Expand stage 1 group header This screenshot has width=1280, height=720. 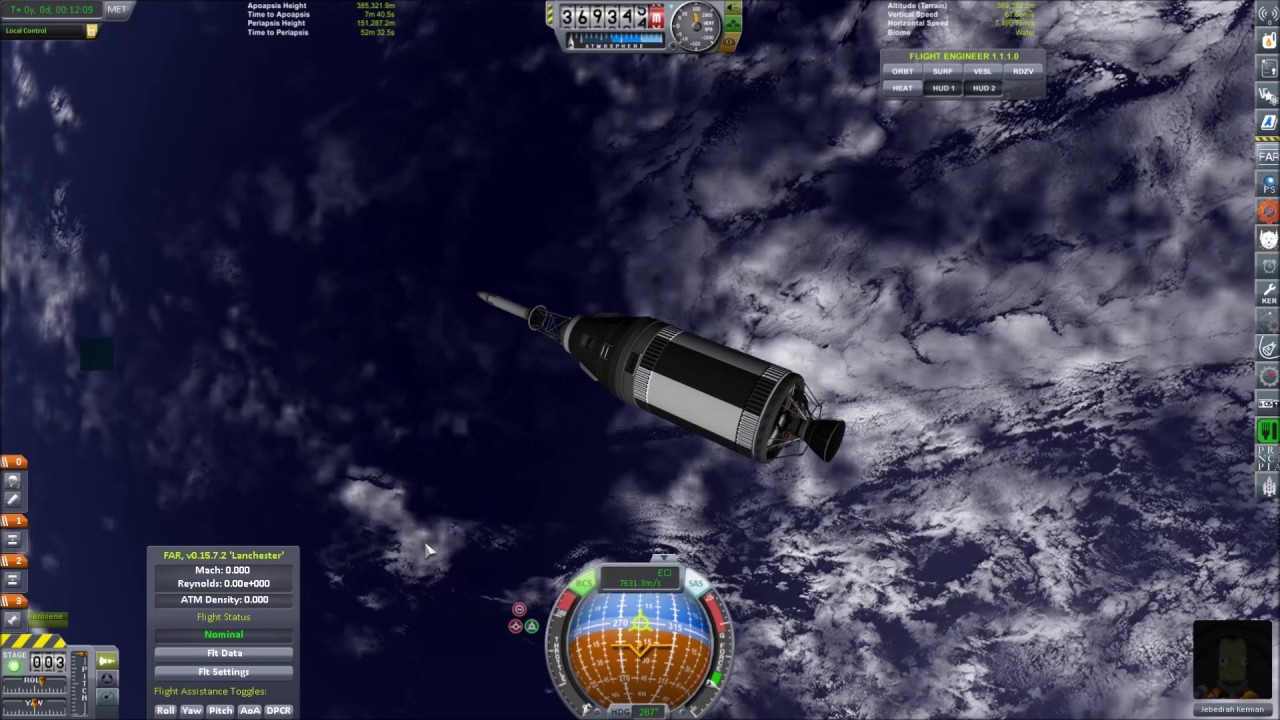pyautogui.click(x=13, y=522)
